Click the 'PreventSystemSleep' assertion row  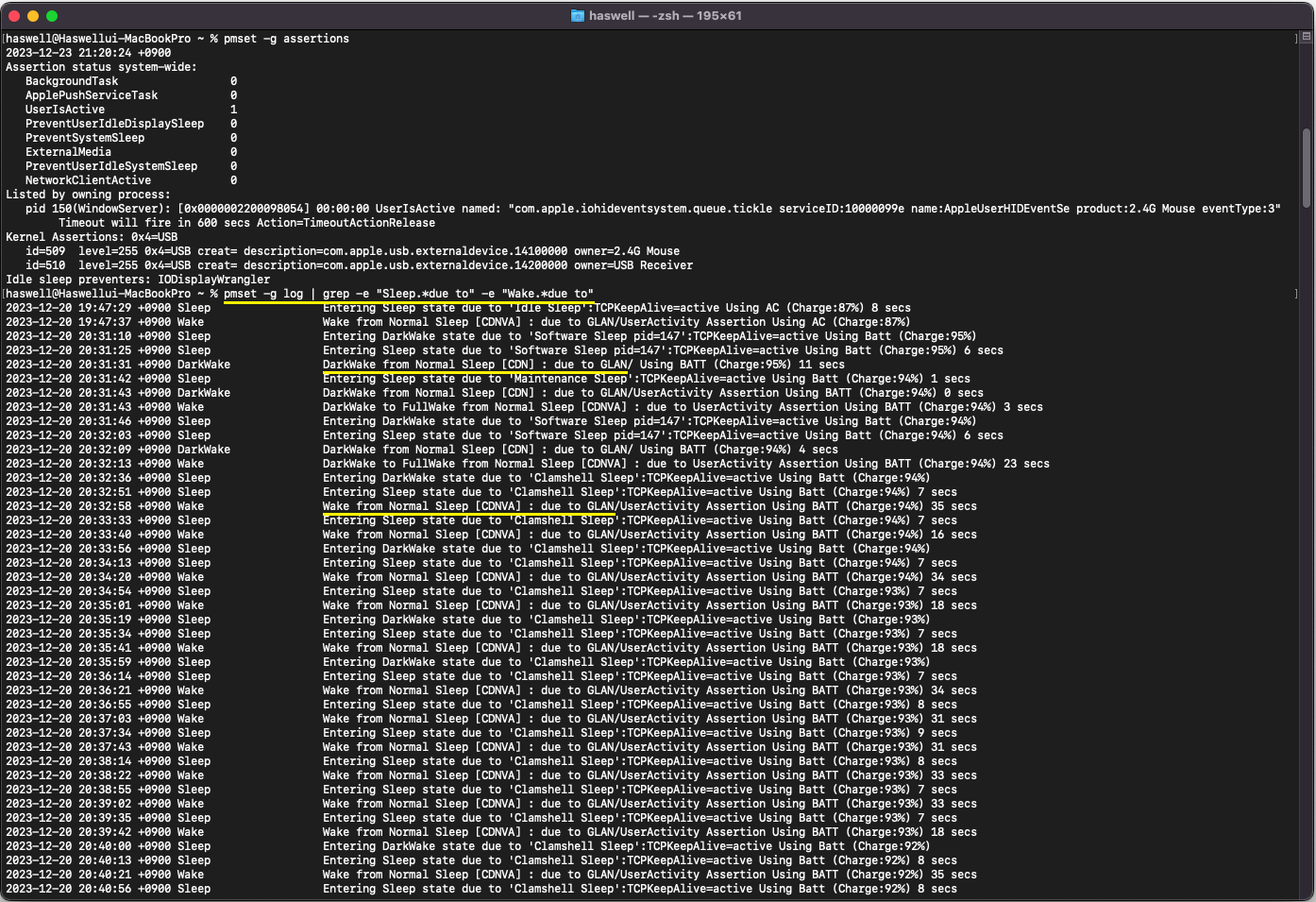pos(131,138)
